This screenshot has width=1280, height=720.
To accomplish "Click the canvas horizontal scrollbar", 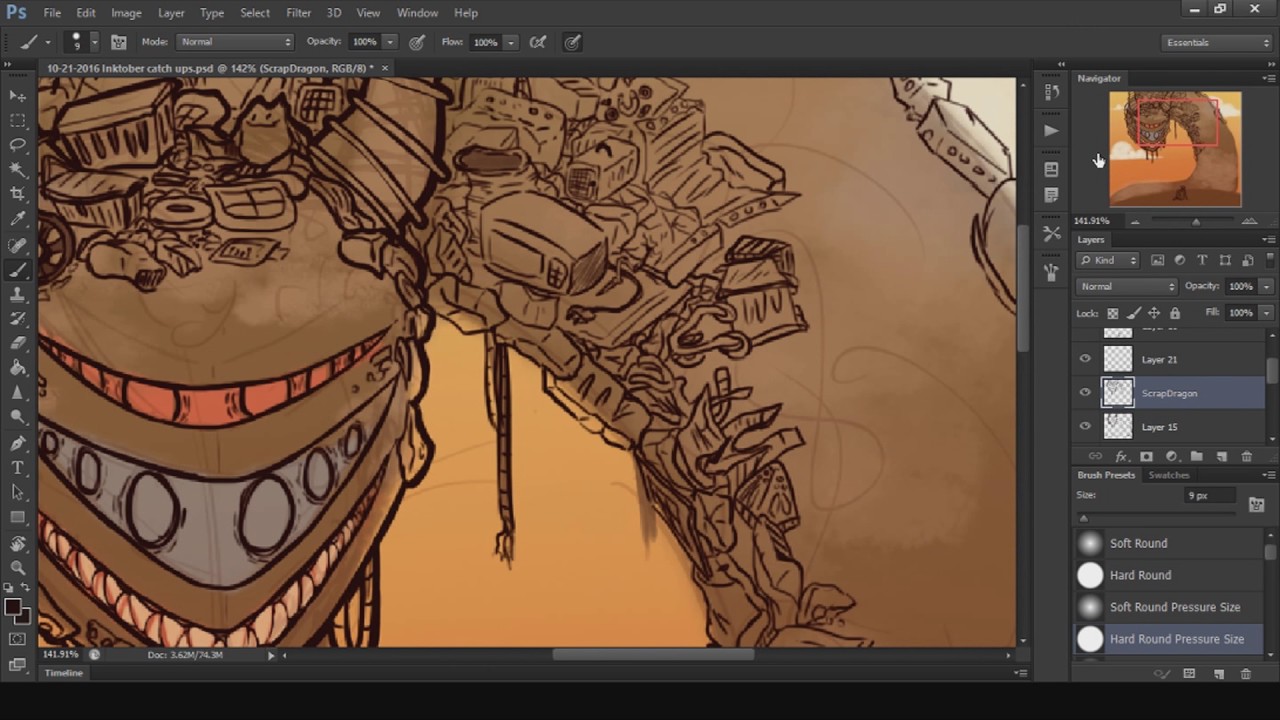I will 653,655.
